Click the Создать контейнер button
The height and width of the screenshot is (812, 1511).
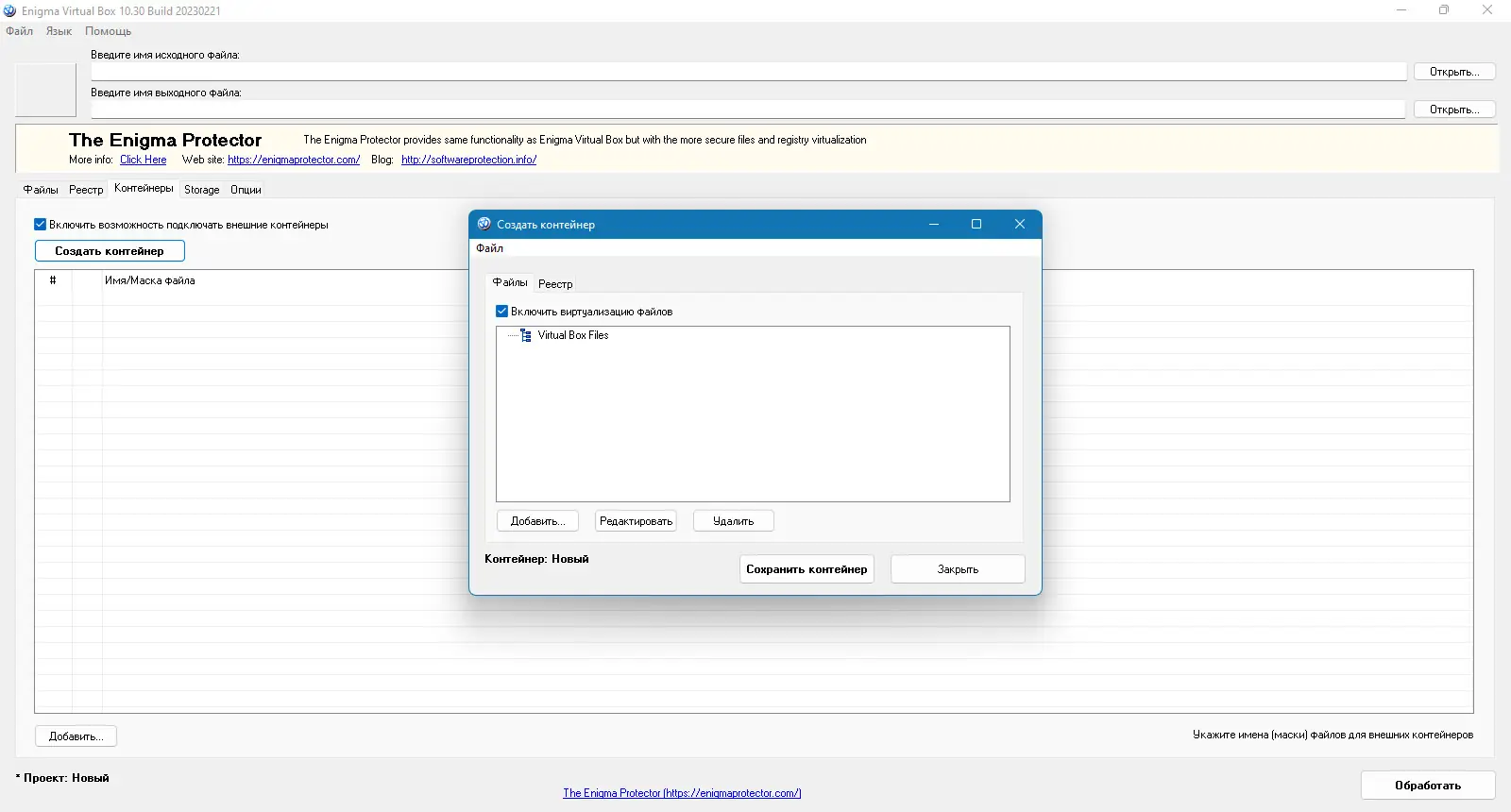click(x=110, y=251)
